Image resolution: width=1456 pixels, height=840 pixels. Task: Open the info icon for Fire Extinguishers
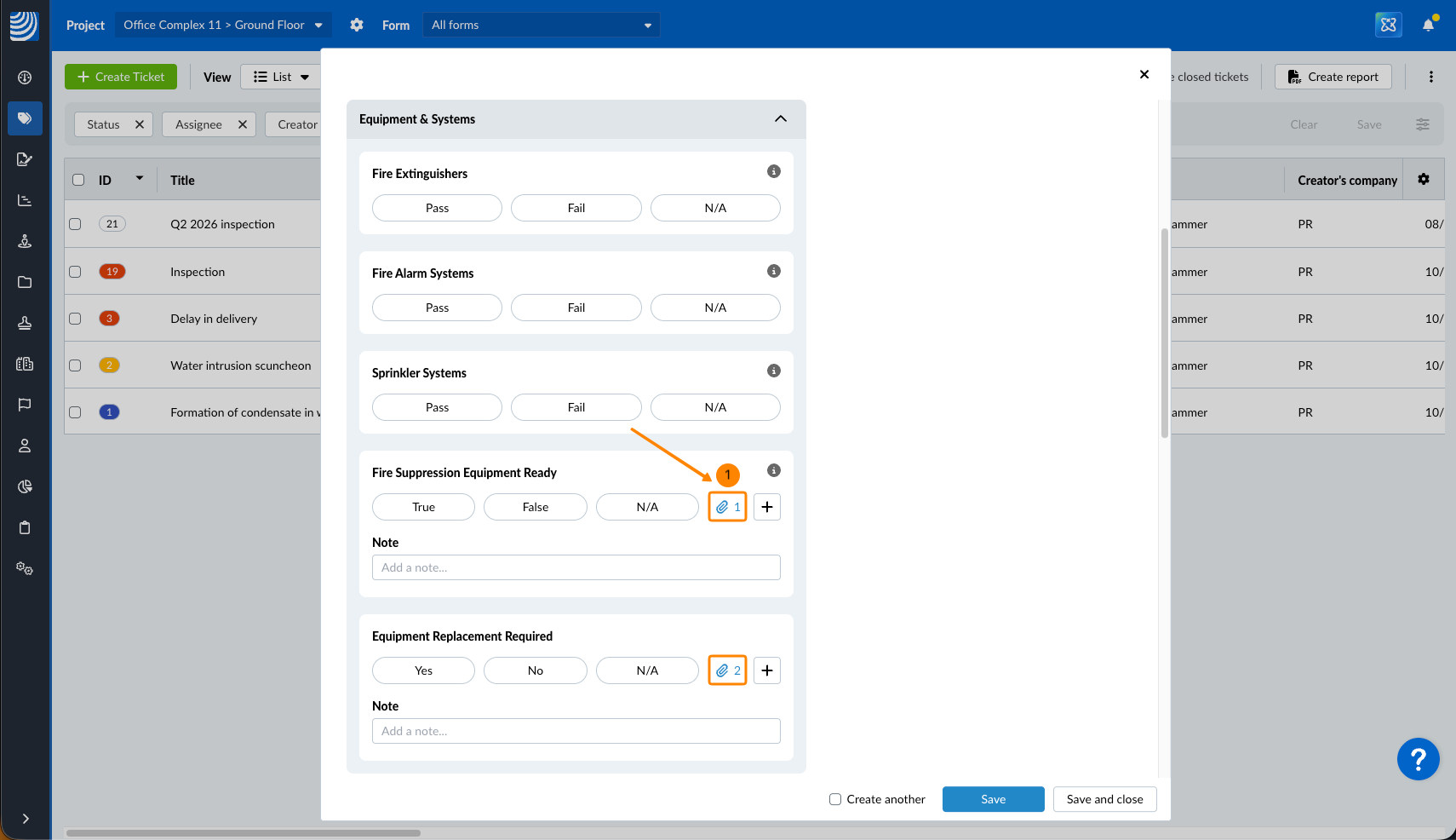[x=773, y=171]
